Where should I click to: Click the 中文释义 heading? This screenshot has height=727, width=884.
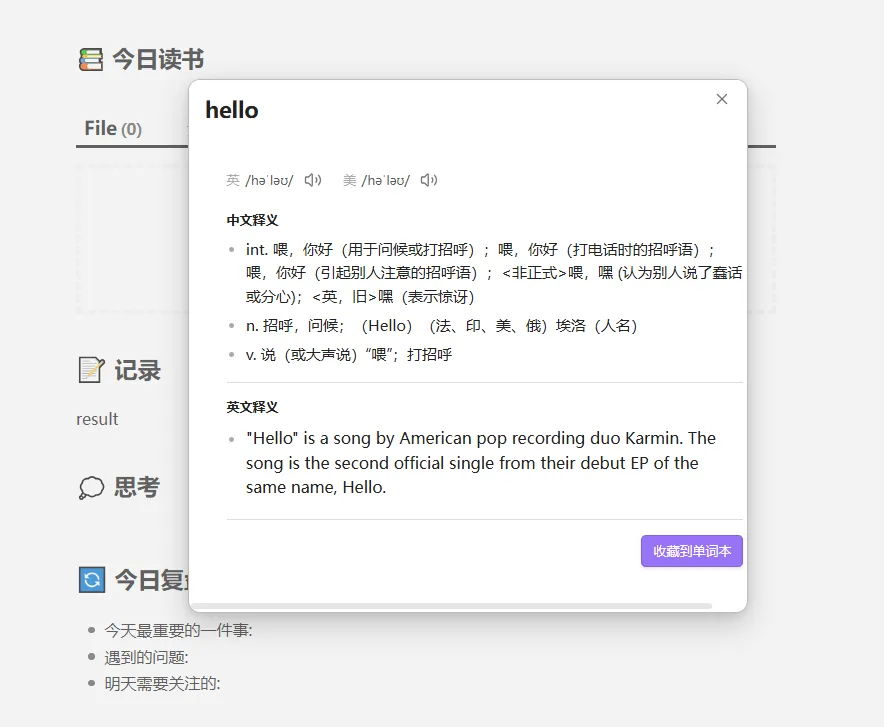pyautogui.click(x=253, y=220)
